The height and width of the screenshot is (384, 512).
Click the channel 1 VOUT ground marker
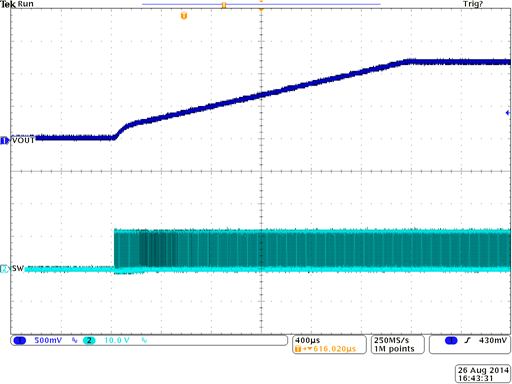pyautogui.click(x=4, y=141)
